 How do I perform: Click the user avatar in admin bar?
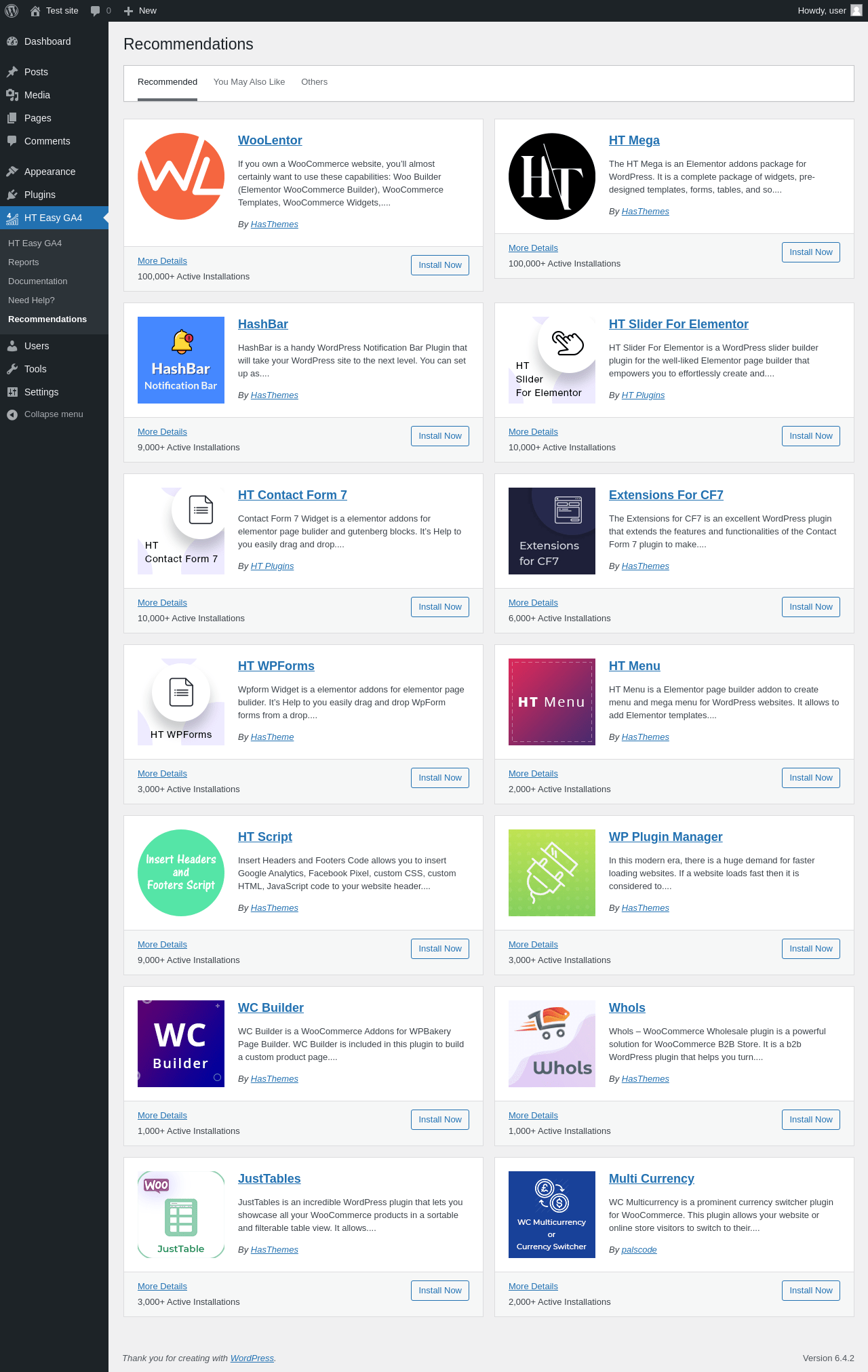coord(856,11)
